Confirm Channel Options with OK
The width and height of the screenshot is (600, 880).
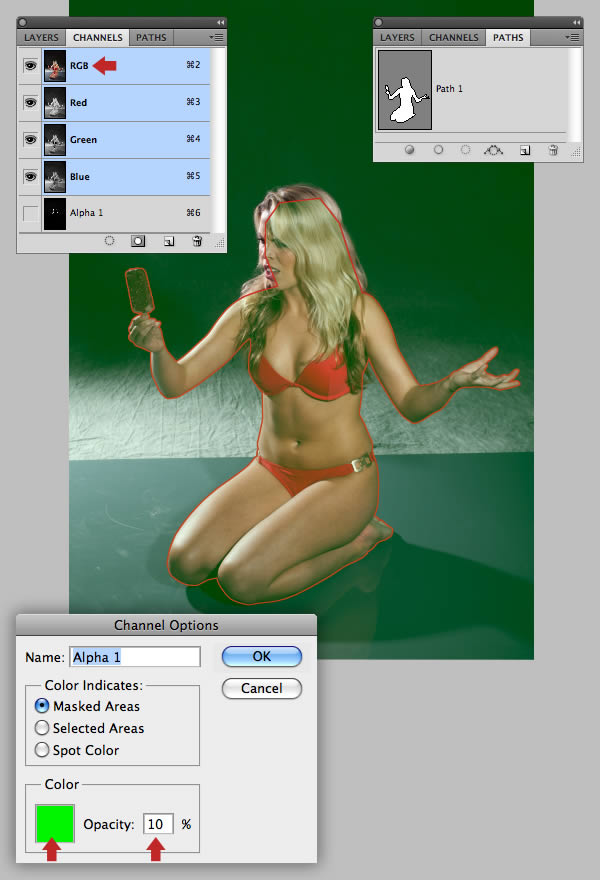click(262, 656)
